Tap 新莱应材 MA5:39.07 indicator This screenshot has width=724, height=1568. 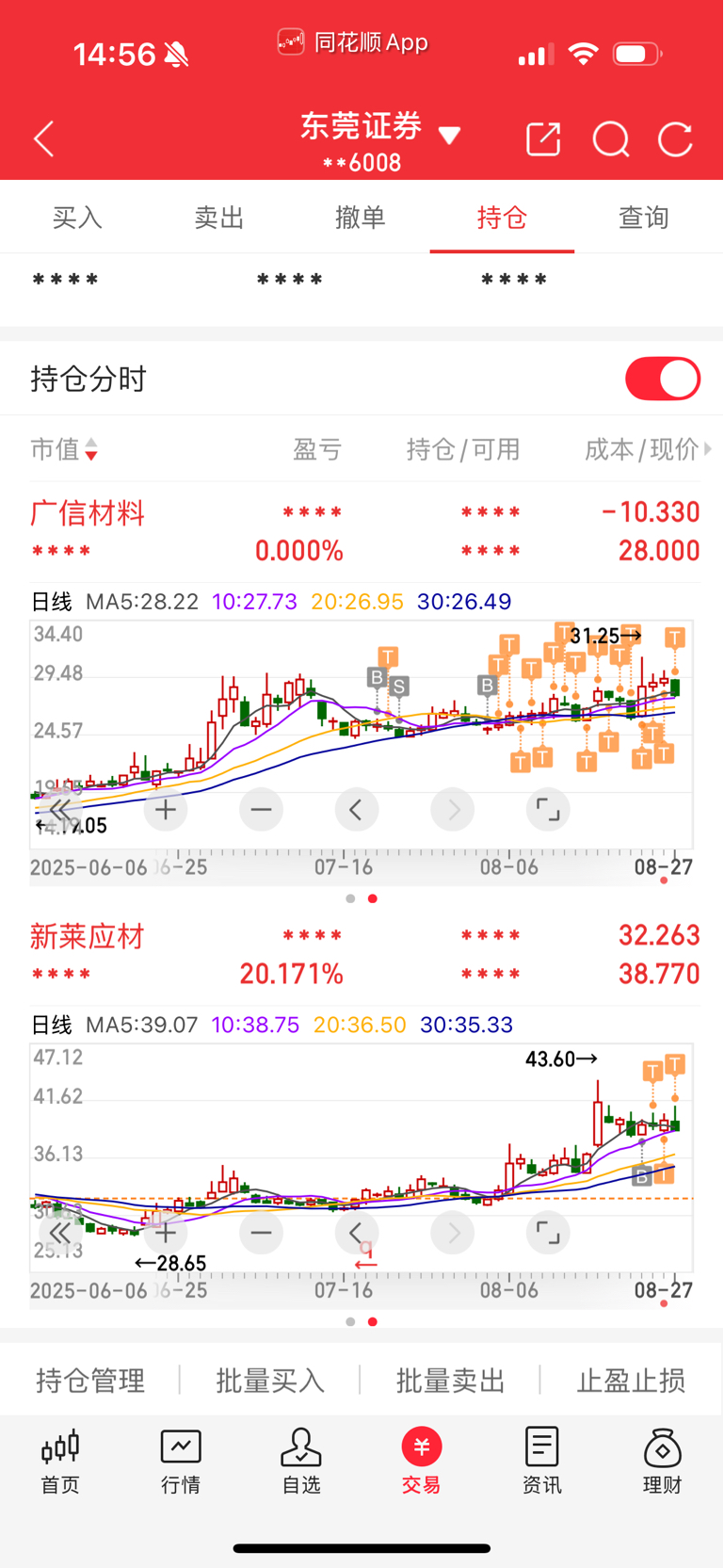pyautogui.click(x=142, y=1025)
